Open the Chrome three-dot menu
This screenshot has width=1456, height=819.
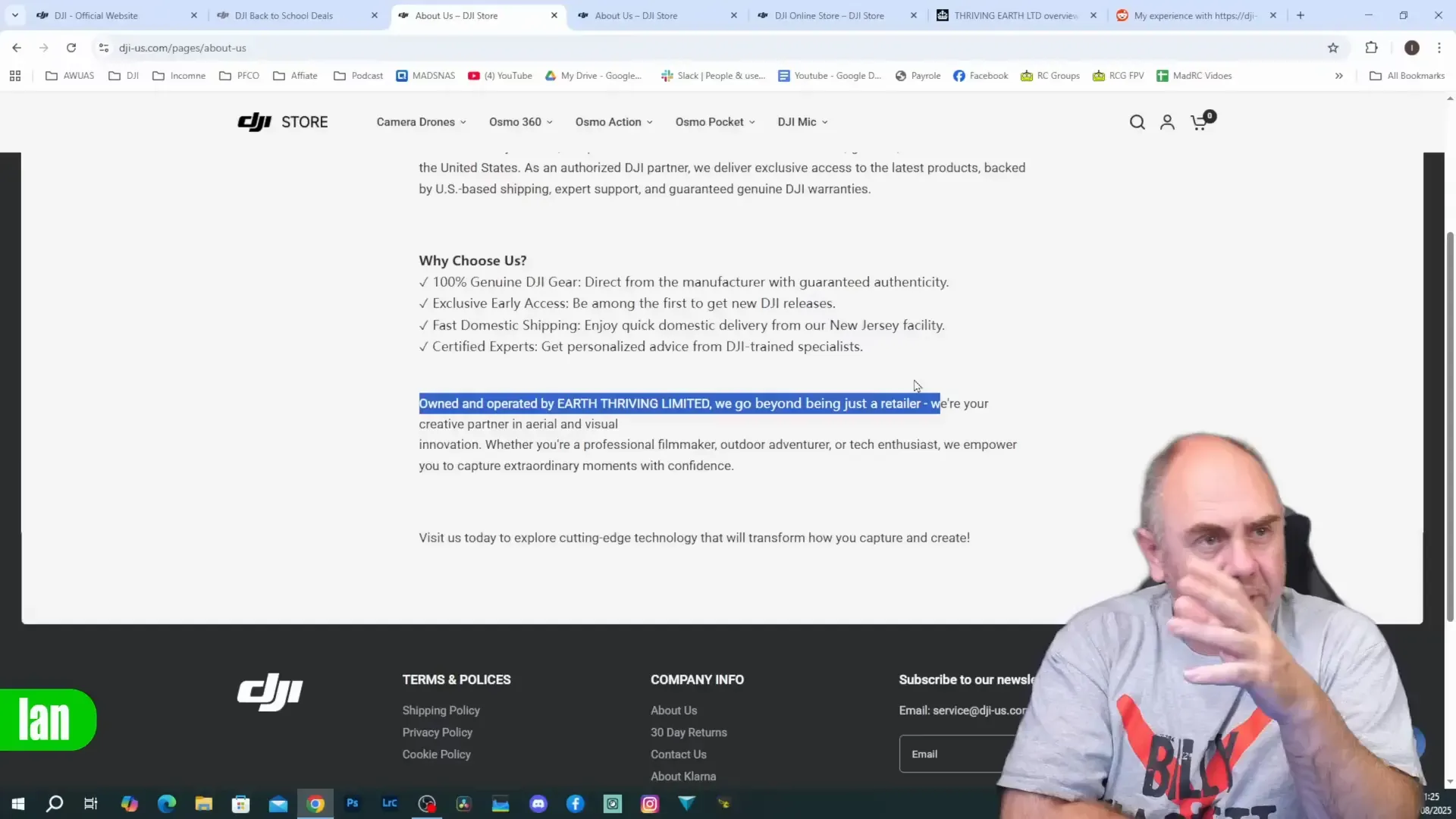coord(1439,48)
